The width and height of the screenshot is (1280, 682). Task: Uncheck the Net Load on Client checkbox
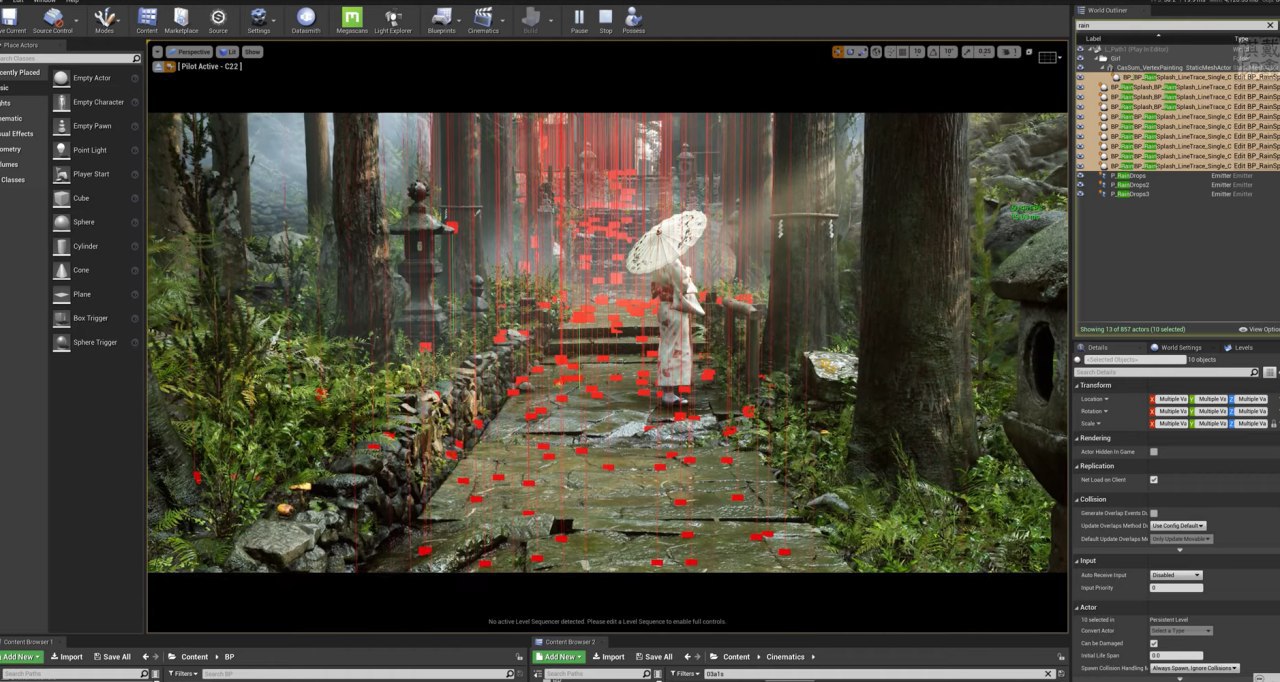(1153, 480)
